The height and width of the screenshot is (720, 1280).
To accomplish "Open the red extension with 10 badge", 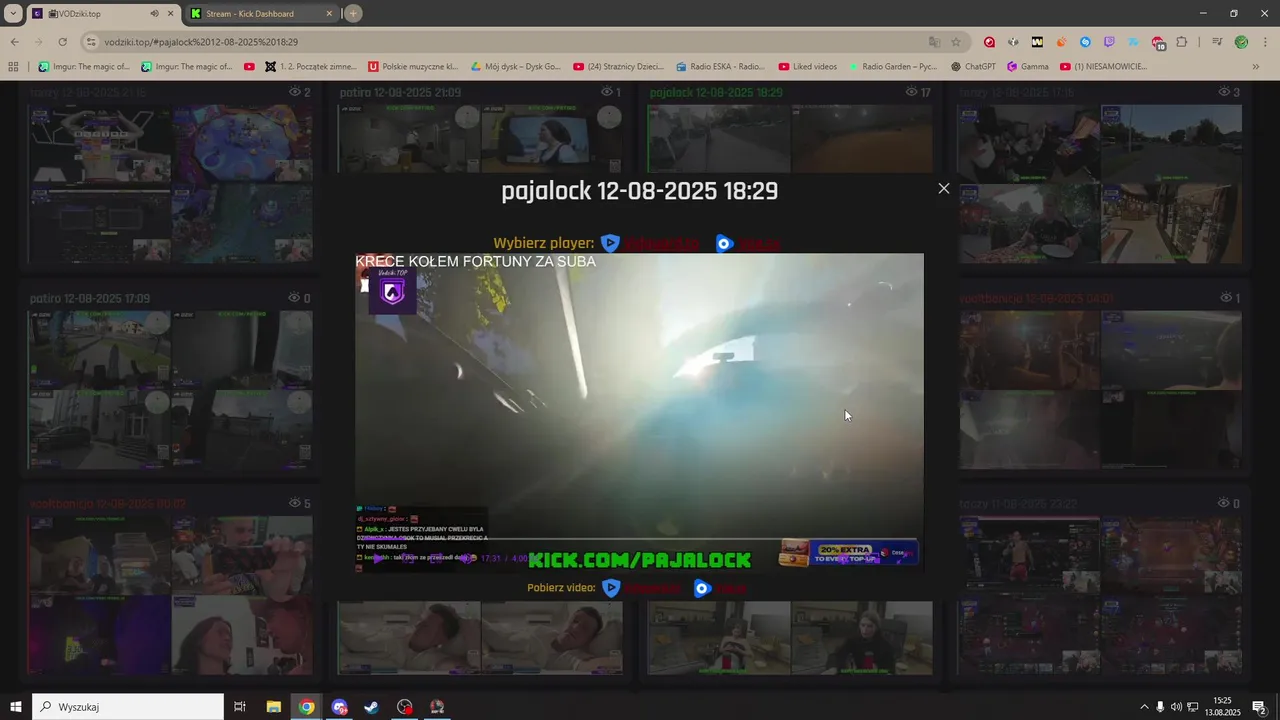I will 1158,43.
